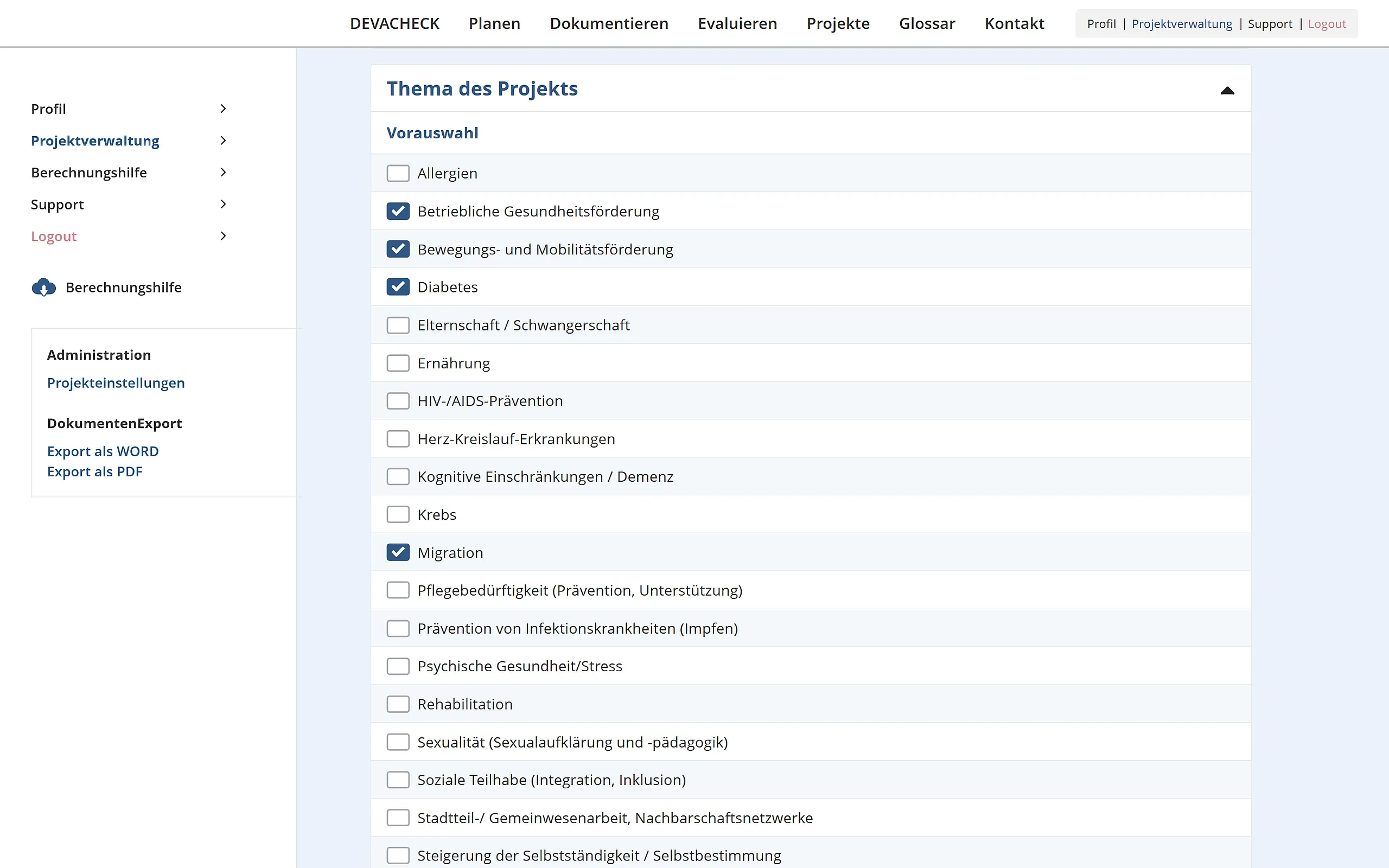Uncheck the Diabetes checkbox
This screenshot has height=868, width=1389.
pos(398,287)
